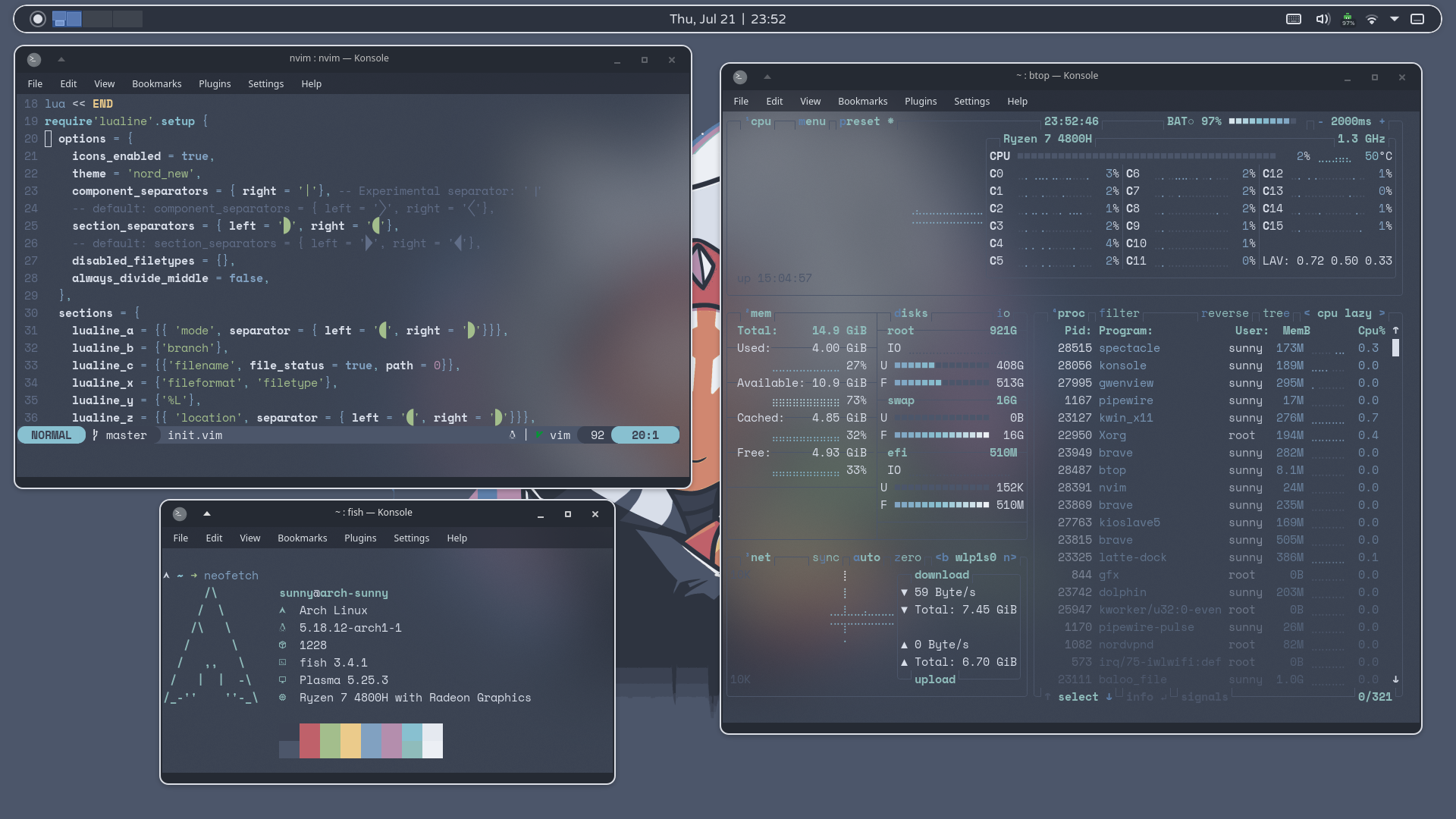Viewport: 1456px width, 819px height.
Task: Open btop menu button in cpu box
Action: (811, 121)
